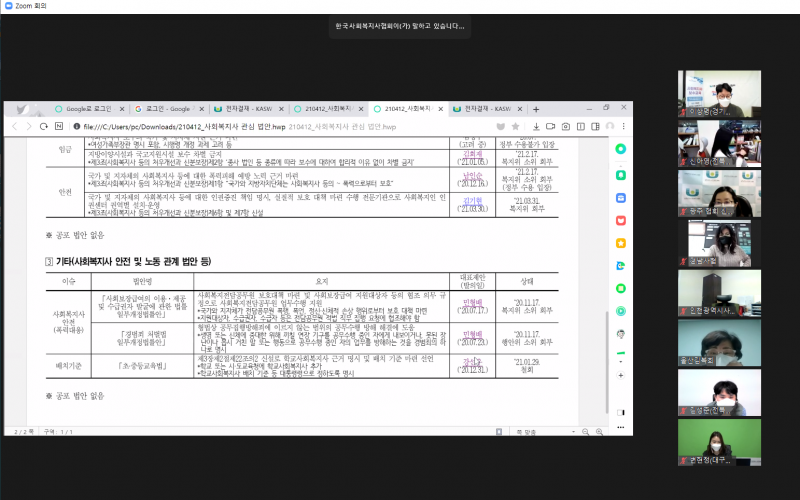Click the Zoom 회의 window title
800x500 pixels.
31,6
